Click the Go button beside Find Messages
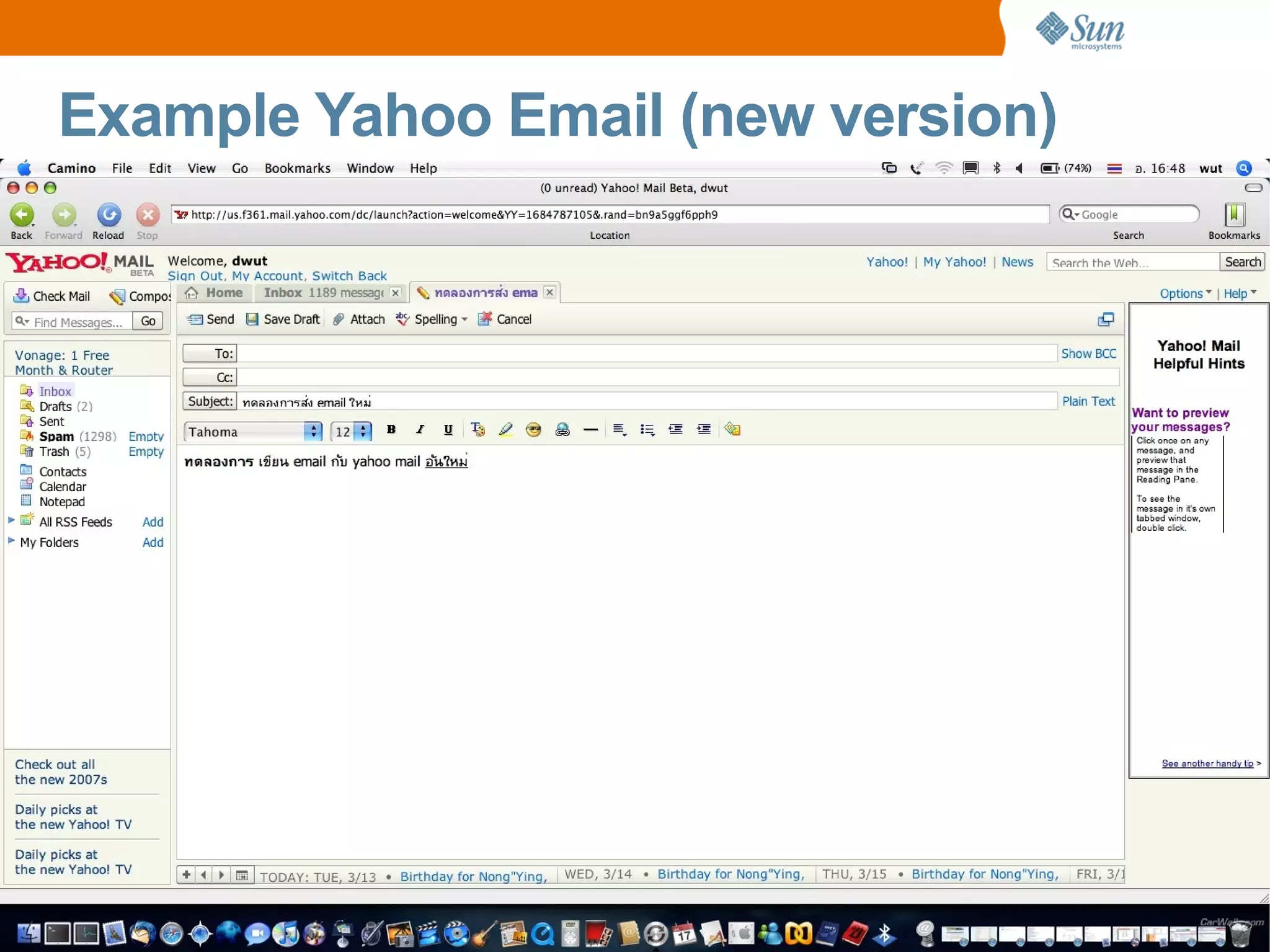 [x=148, y=321]
